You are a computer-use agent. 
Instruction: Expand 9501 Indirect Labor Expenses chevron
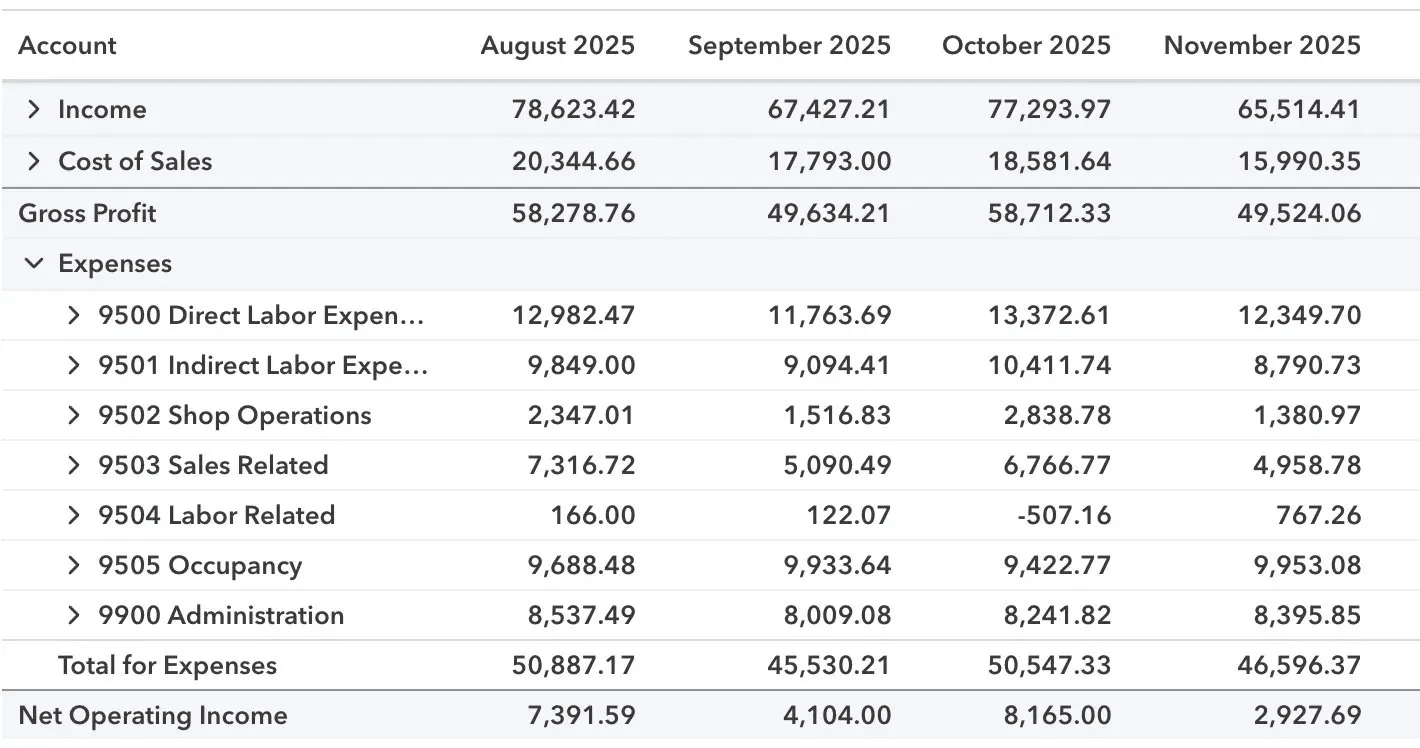(73, 366)
